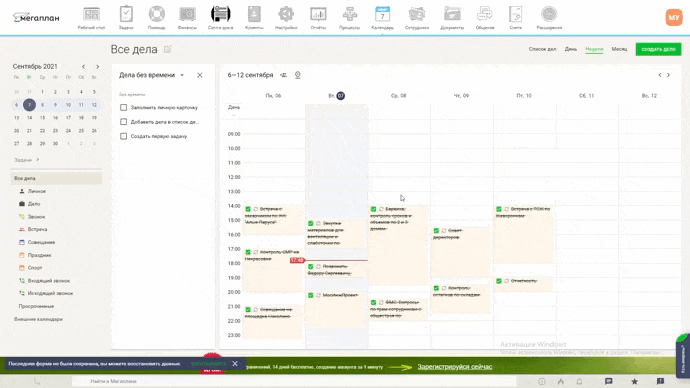Click the participants icon beside 6–12 сентября

(x=283, y=75)
